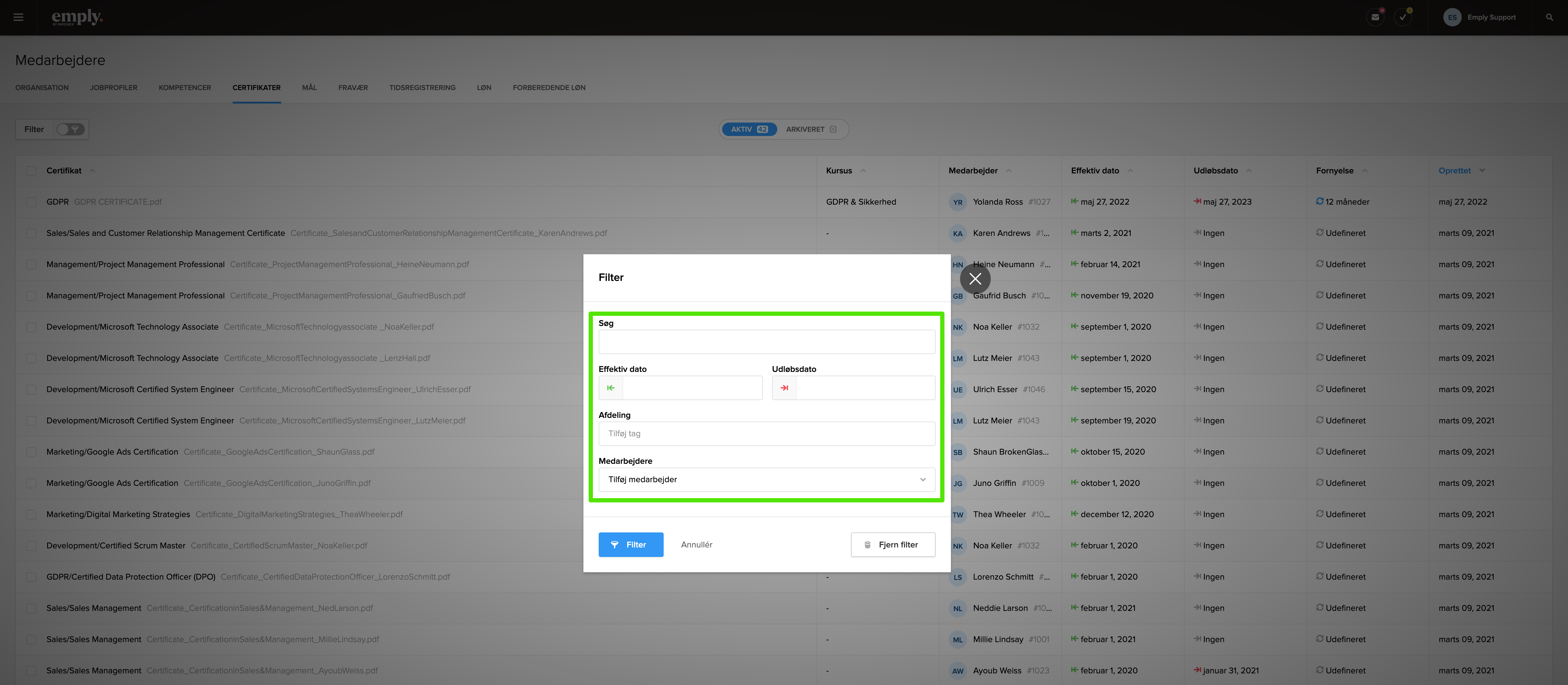
Task: Switch to the Kompetencer tab
Action: pyautogui.click(x=184, y=88)
